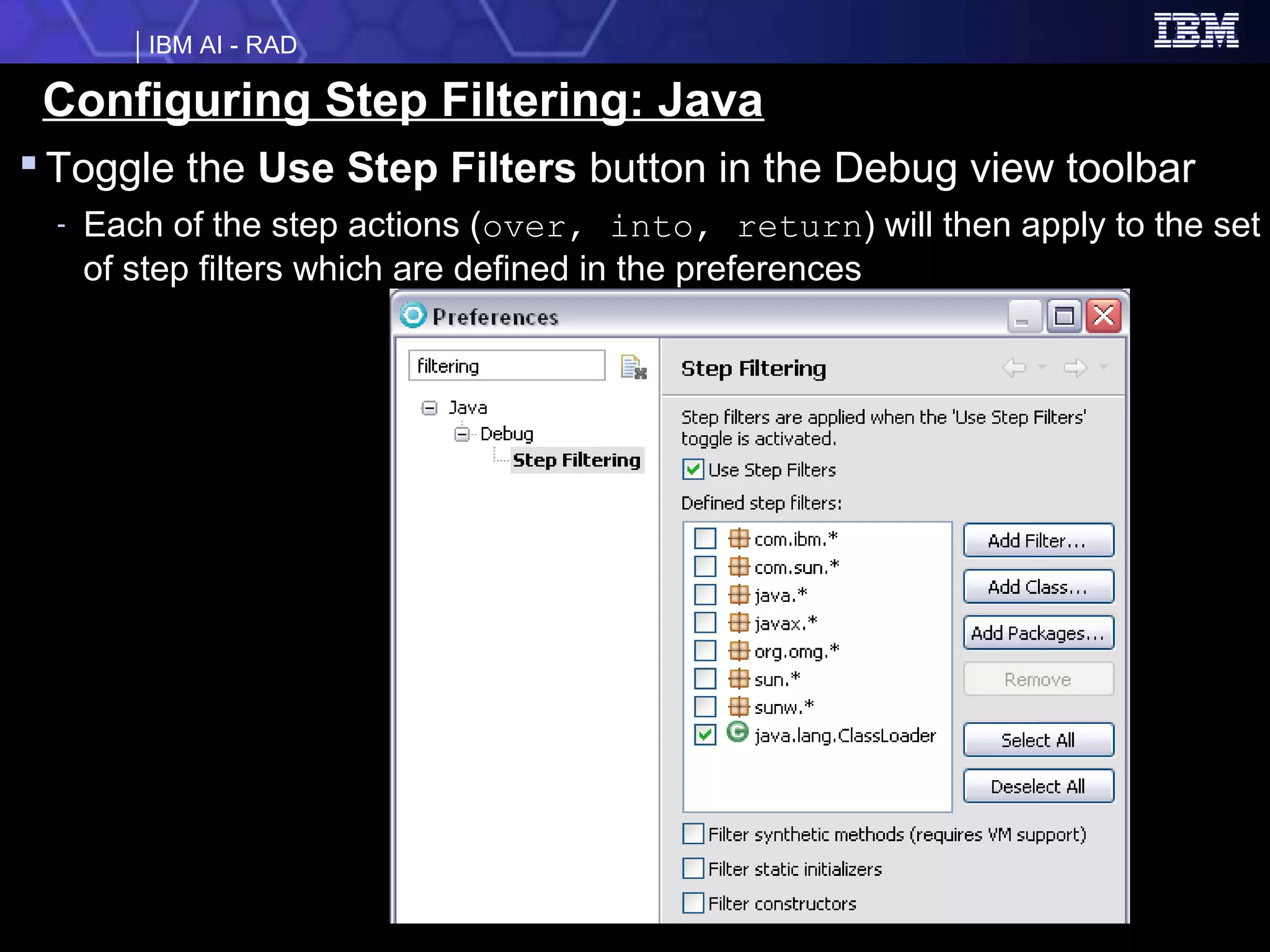
Task: Select the sunw.* filter row text
Action: (784, 707)
